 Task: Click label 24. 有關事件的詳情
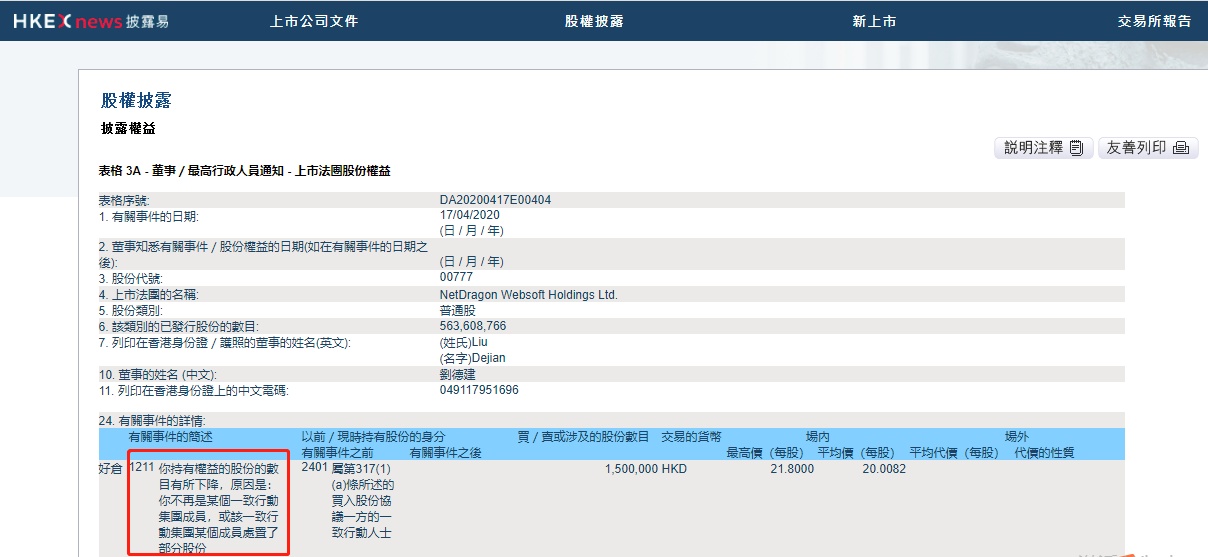[x=152, y=421]
